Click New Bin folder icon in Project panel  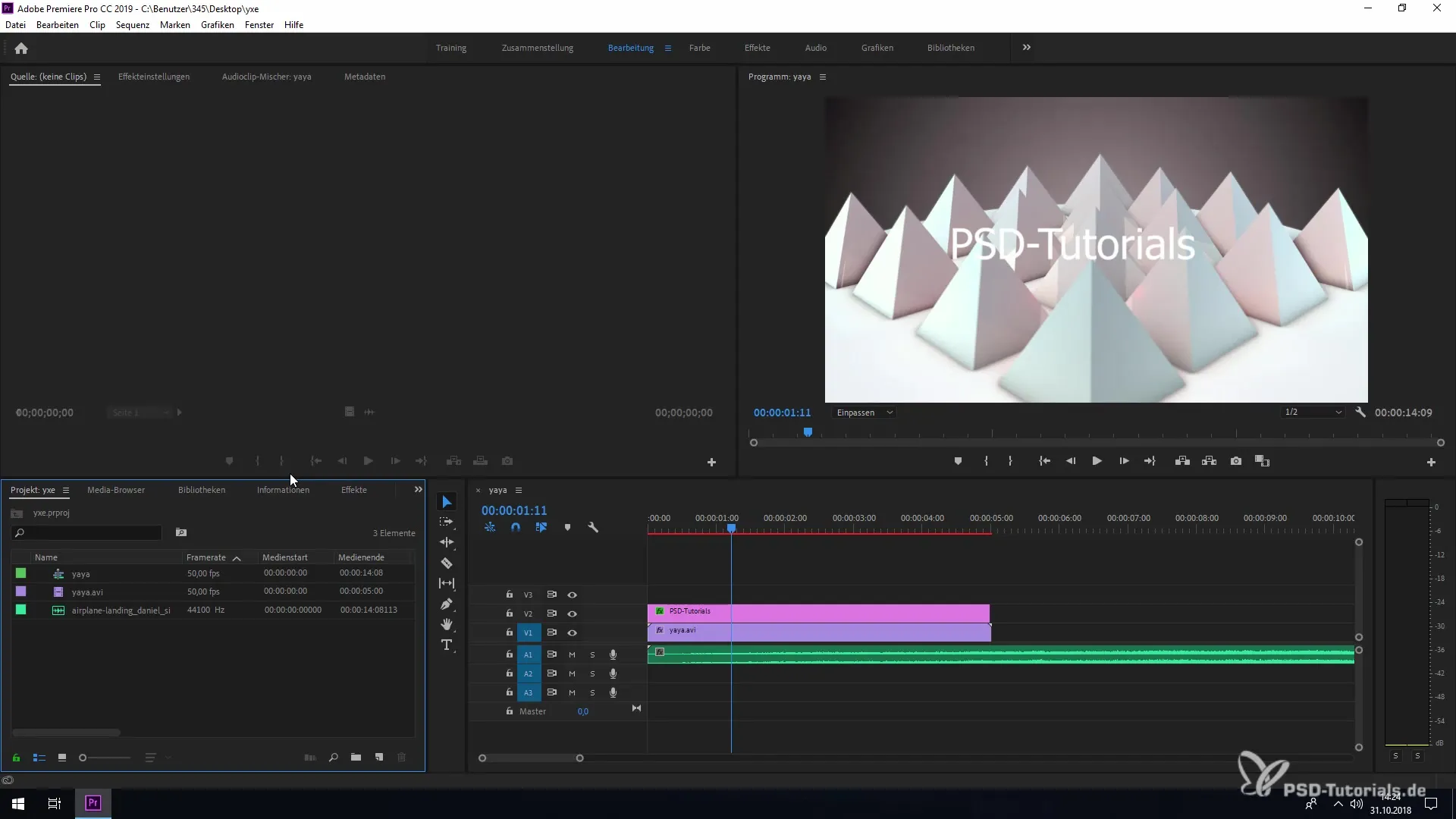356,758
